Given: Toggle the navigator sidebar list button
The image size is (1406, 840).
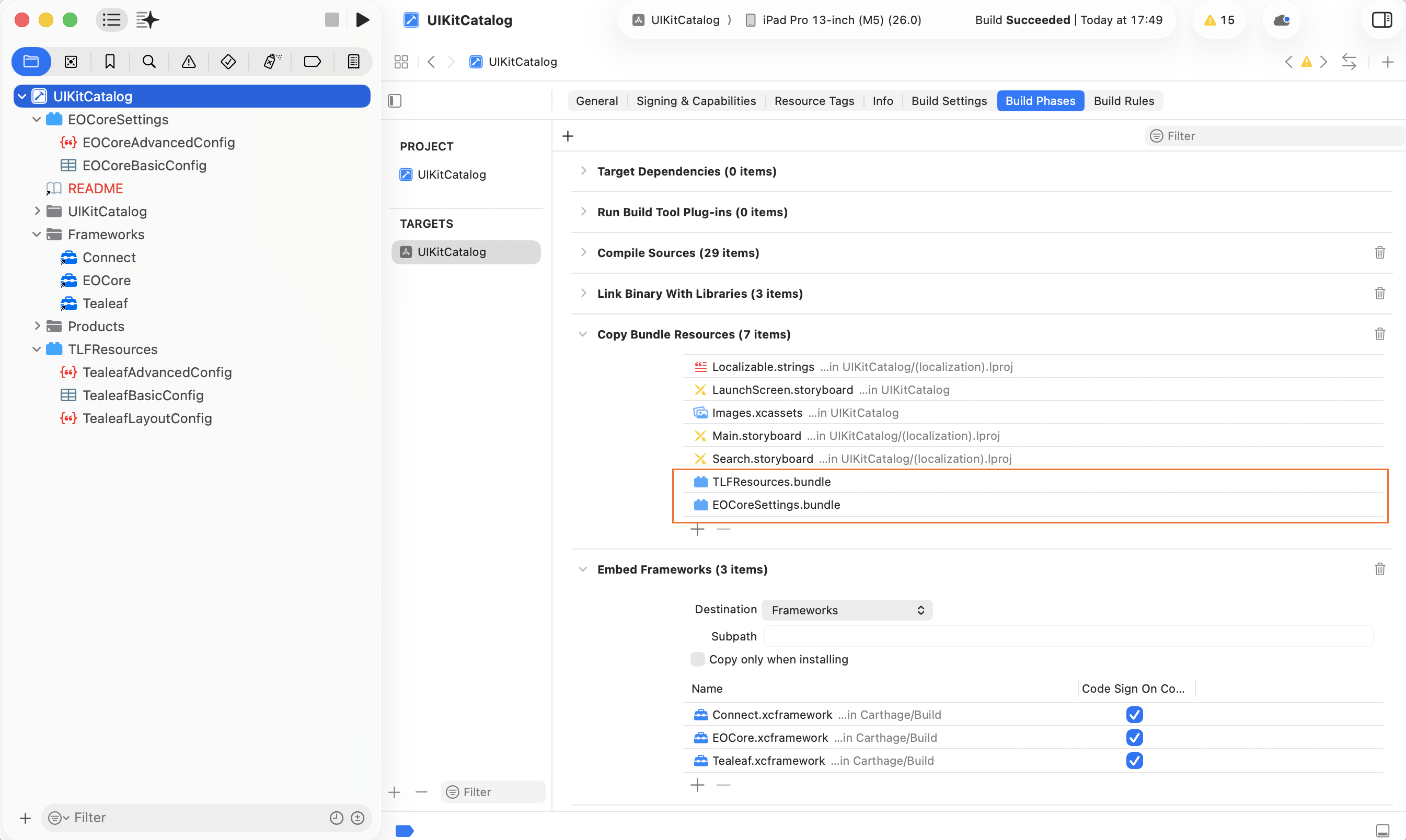Looking at the screenshot, I should (111, 20).
